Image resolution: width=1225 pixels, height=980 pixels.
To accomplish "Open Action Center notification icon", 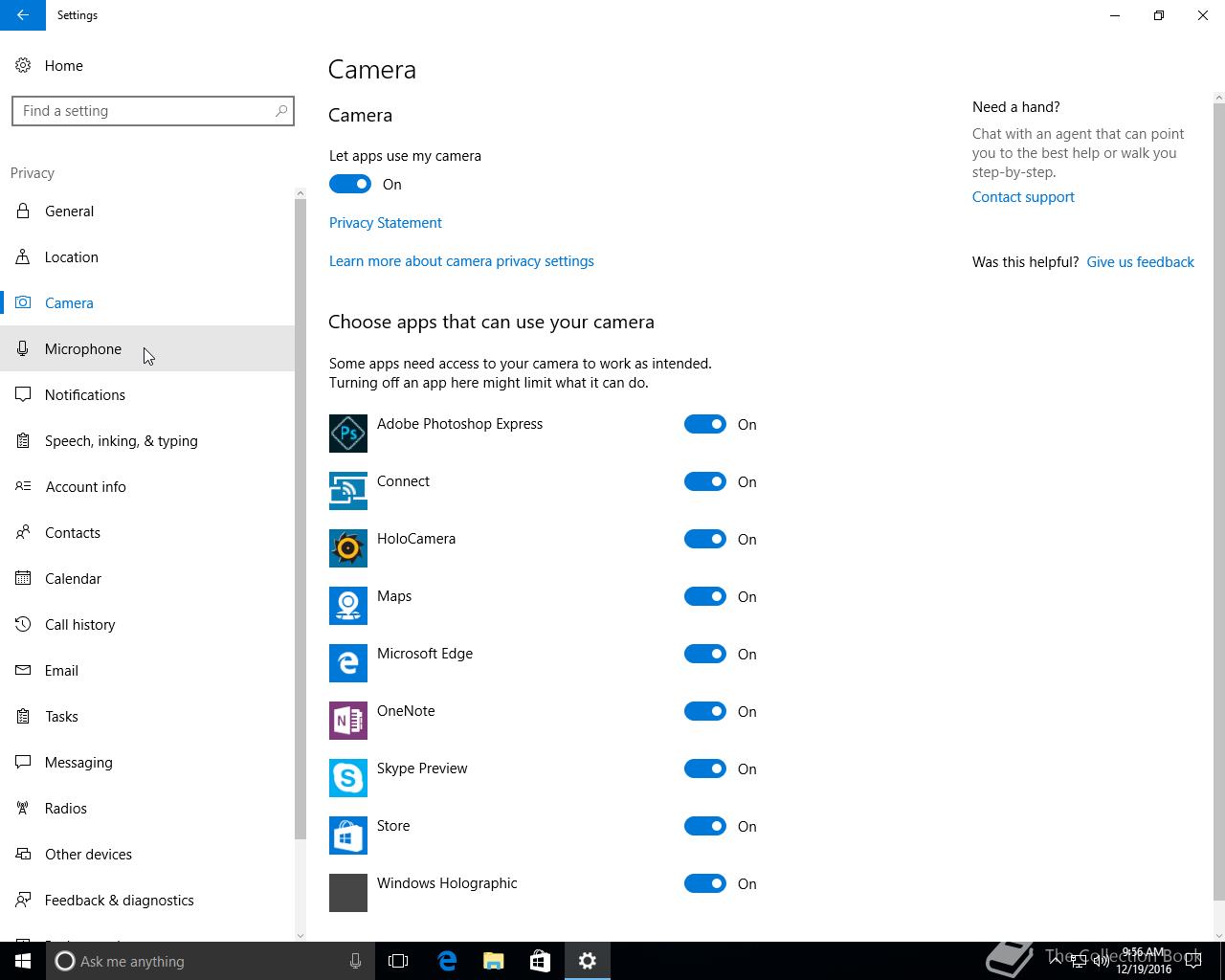I will click(x=1193, y=961).
